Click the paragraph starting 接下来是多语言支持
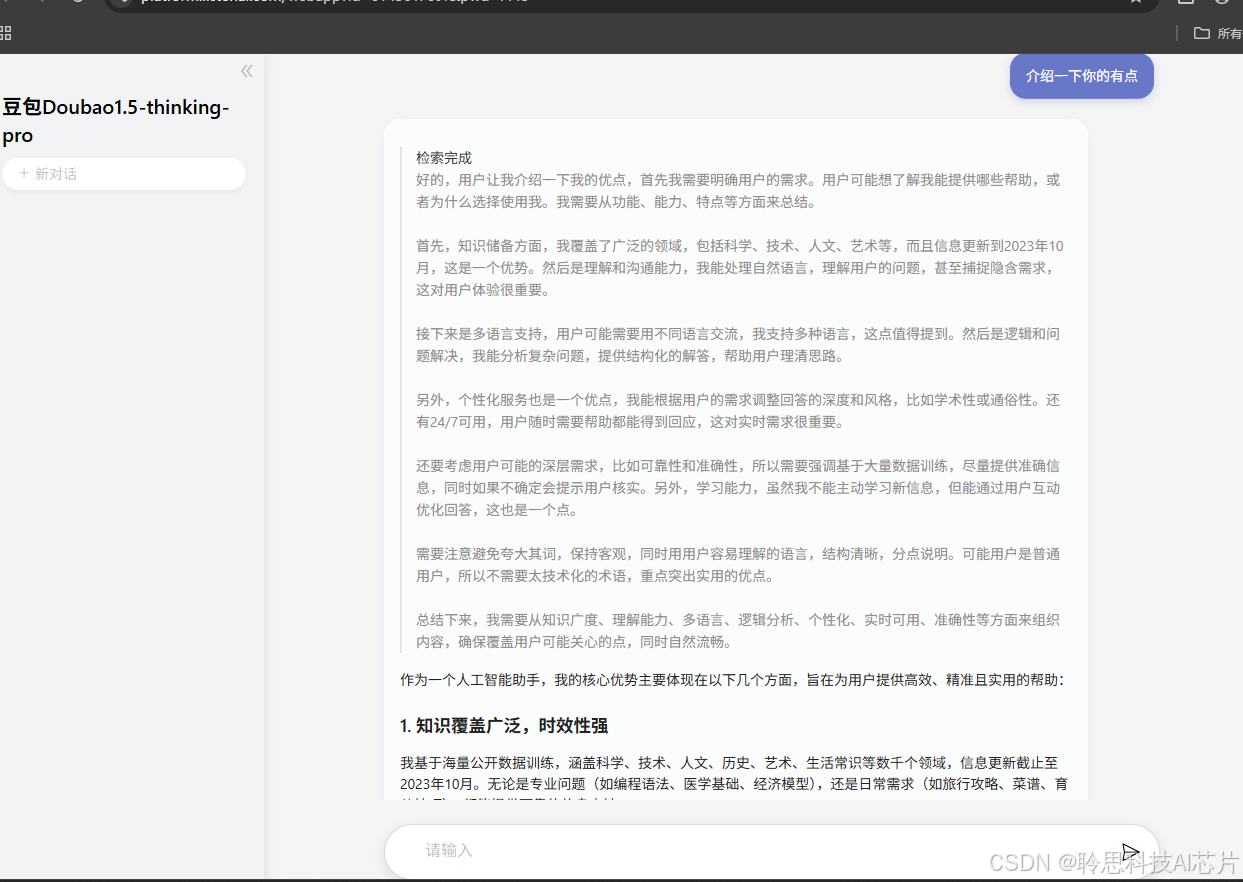1243x882 pixels. point(738,345)
